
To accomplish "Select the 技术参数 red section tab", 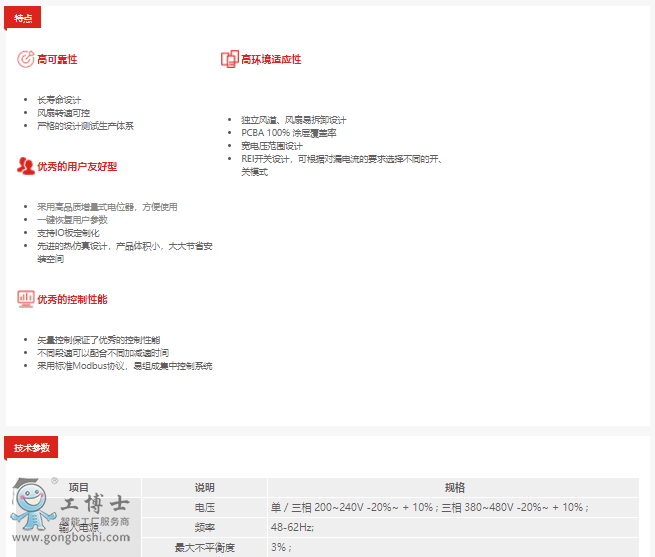I will 32,447.
